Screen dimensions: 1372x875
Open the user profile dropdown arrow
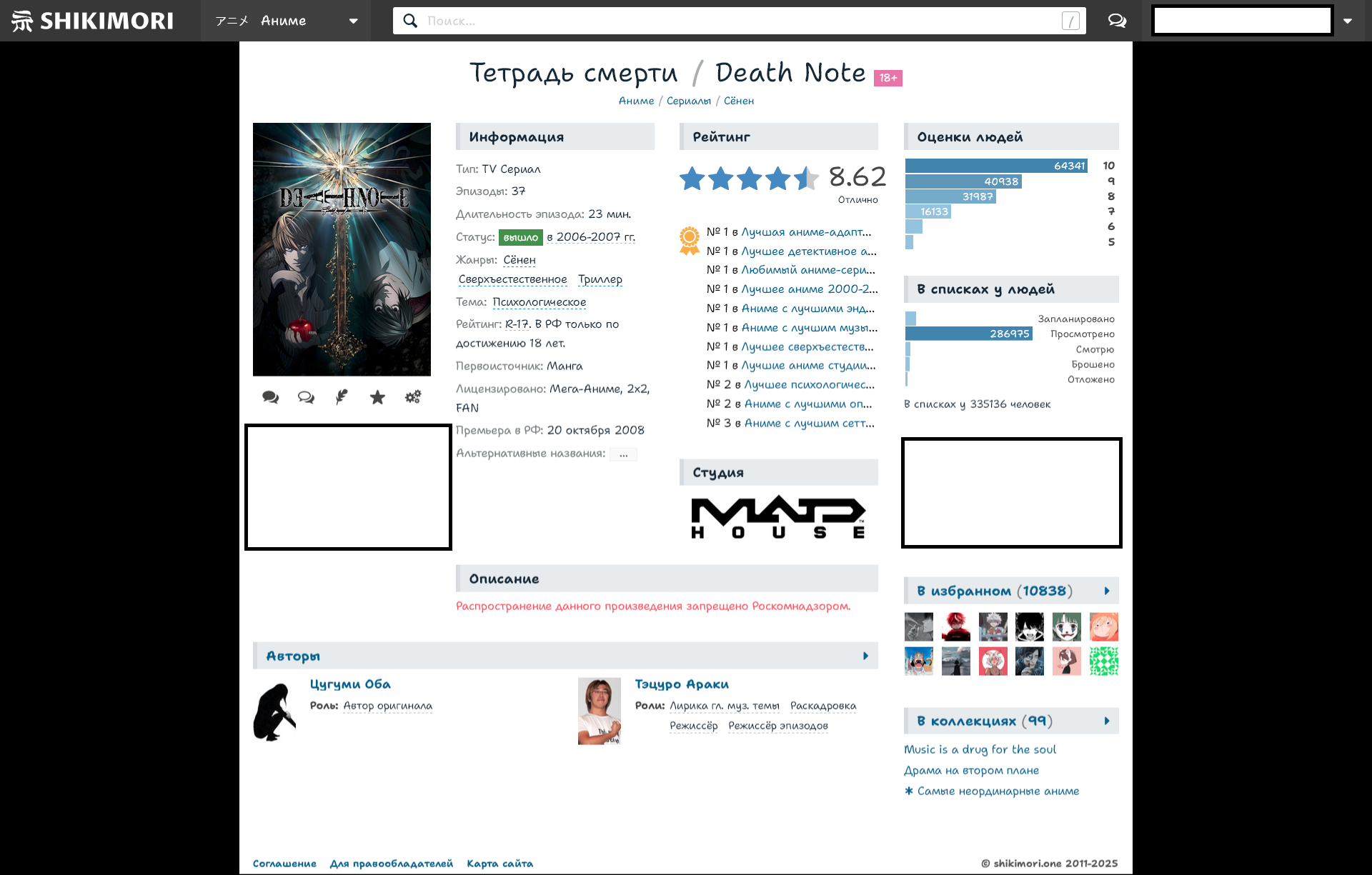(x=1348, y=21)
